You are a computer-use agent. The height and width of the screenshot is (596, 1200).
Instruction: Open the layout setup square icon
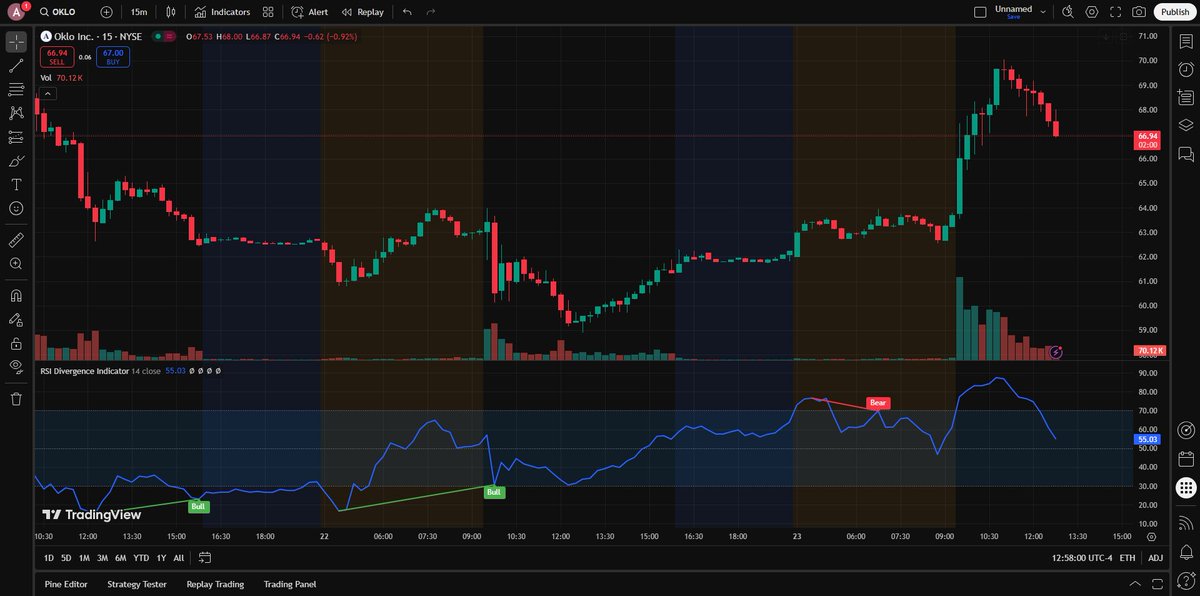coord(981,12)
